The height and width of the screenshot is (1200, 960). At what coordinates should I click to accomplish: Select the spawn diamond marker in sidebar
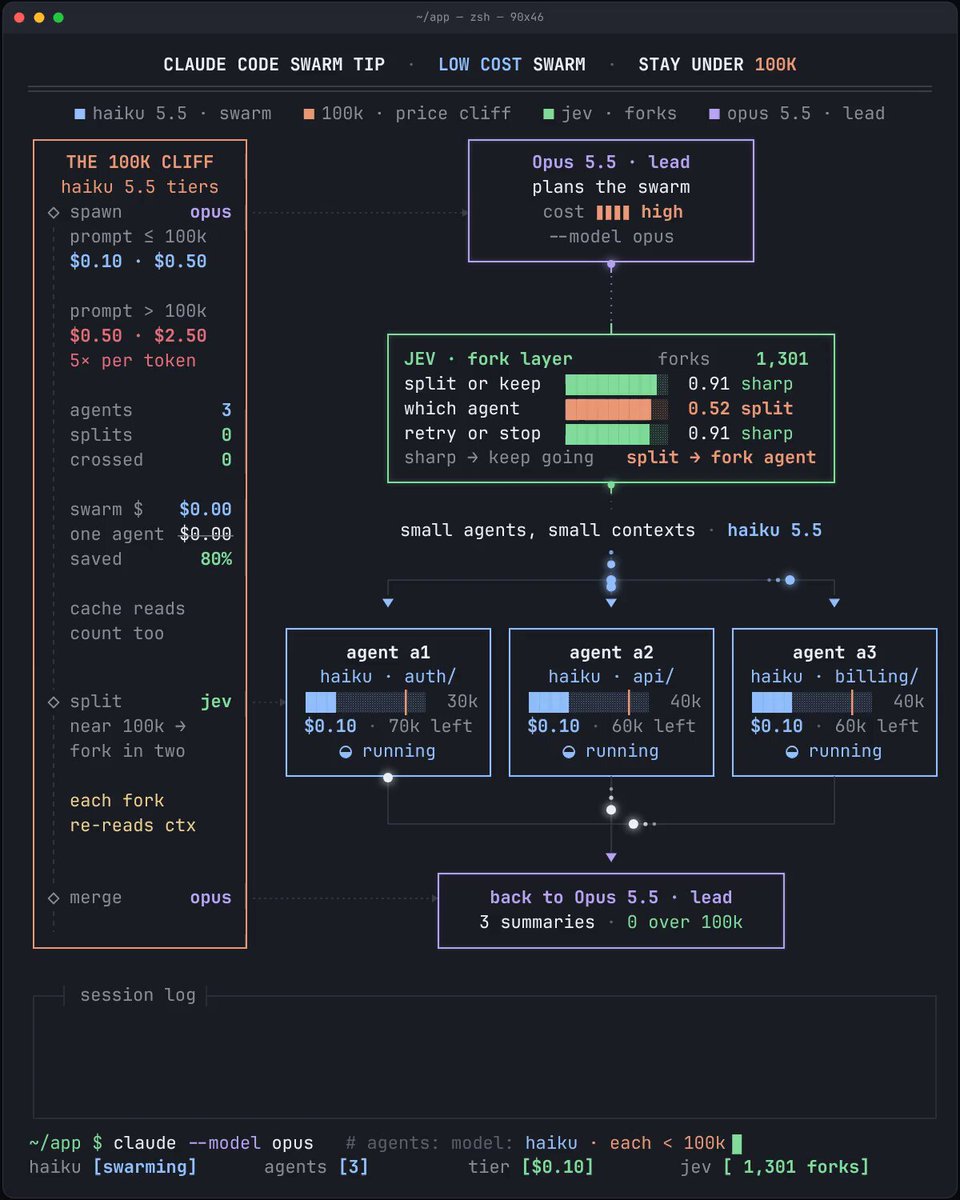point(54,213)
